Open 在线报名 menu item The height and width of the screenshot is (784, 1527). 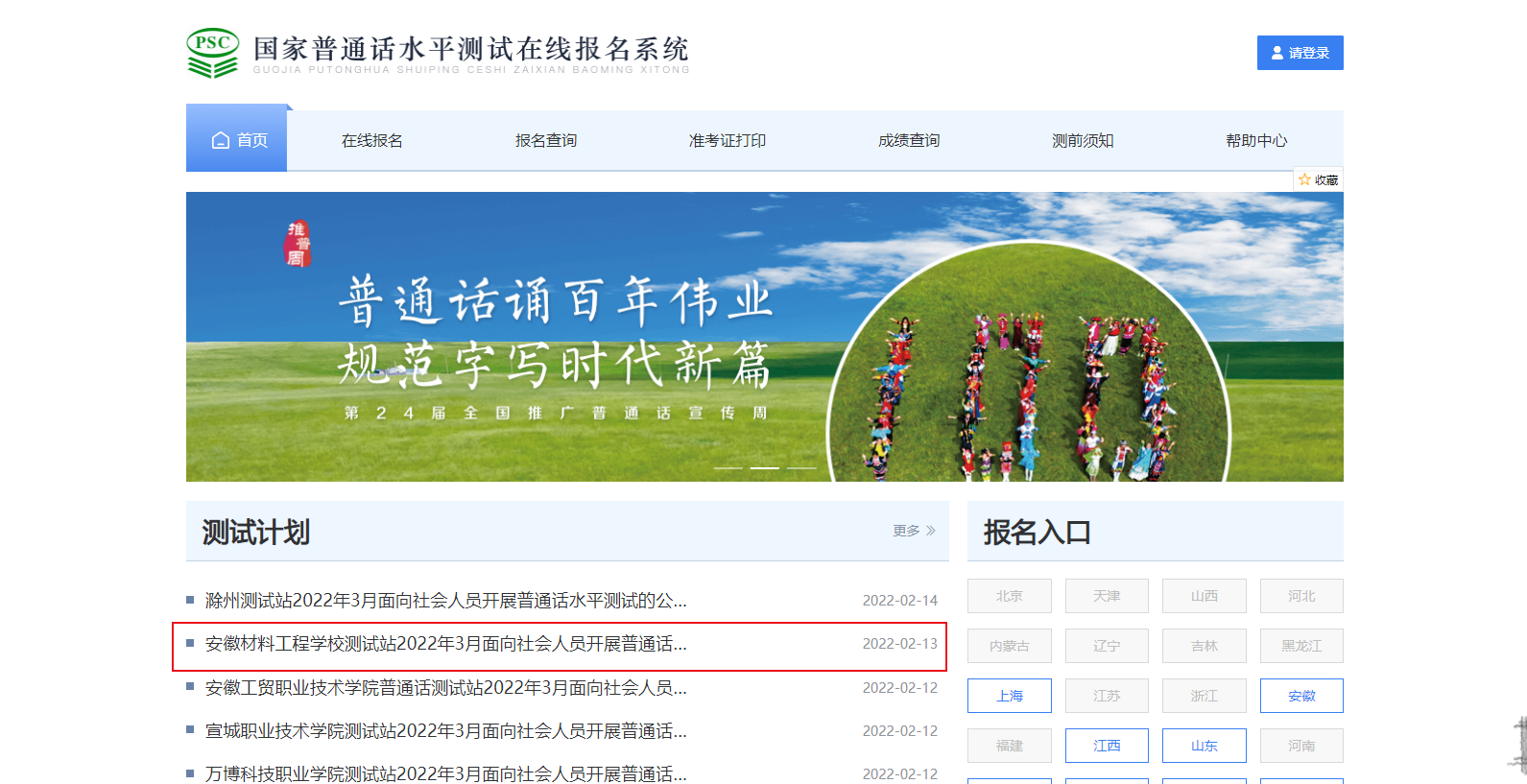[x=372, y=140]
